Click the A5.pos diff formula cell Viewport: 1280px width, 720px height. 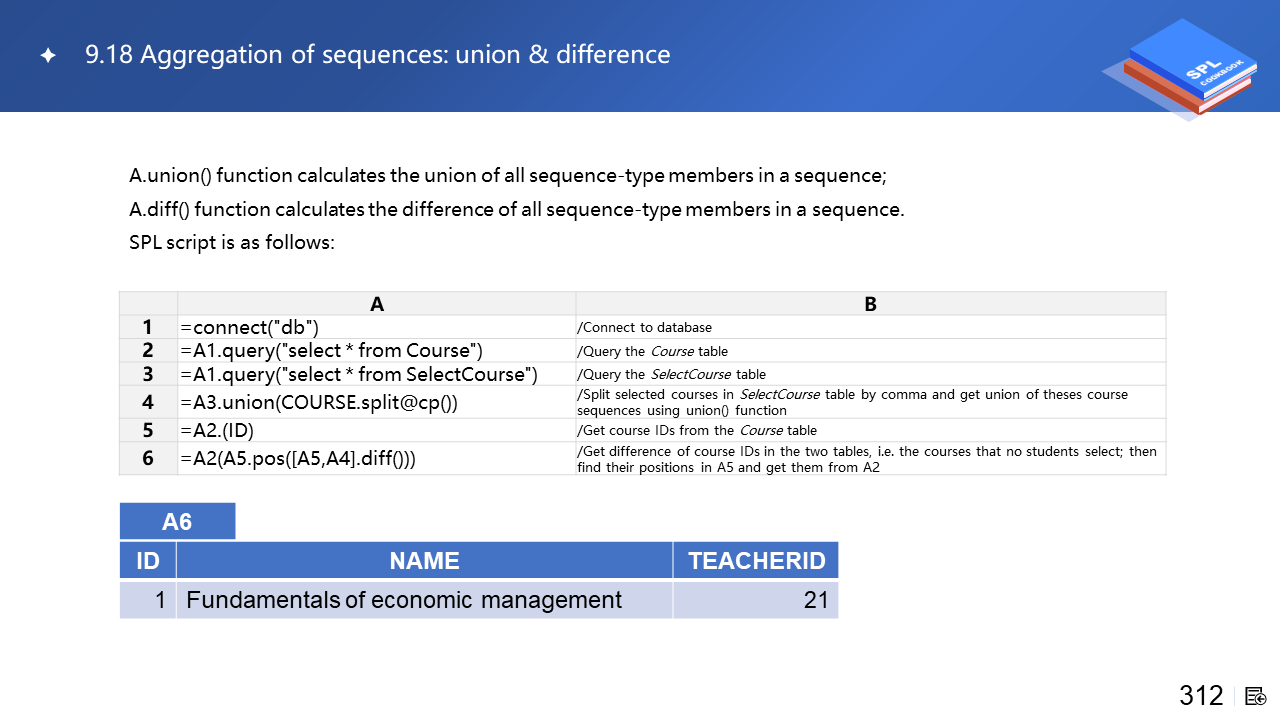[x=376, y=458]
